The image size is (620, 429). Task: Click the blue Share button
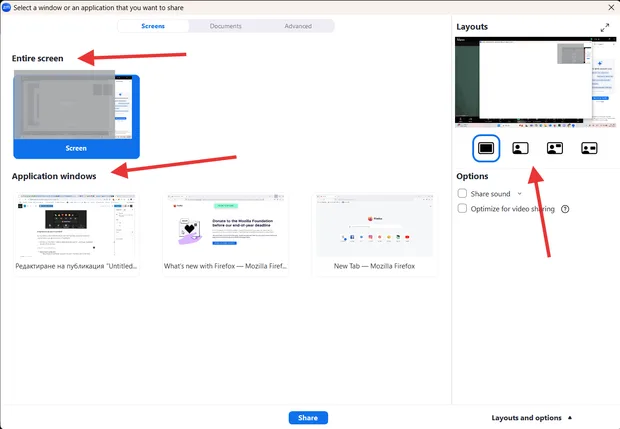pos(308,418)
